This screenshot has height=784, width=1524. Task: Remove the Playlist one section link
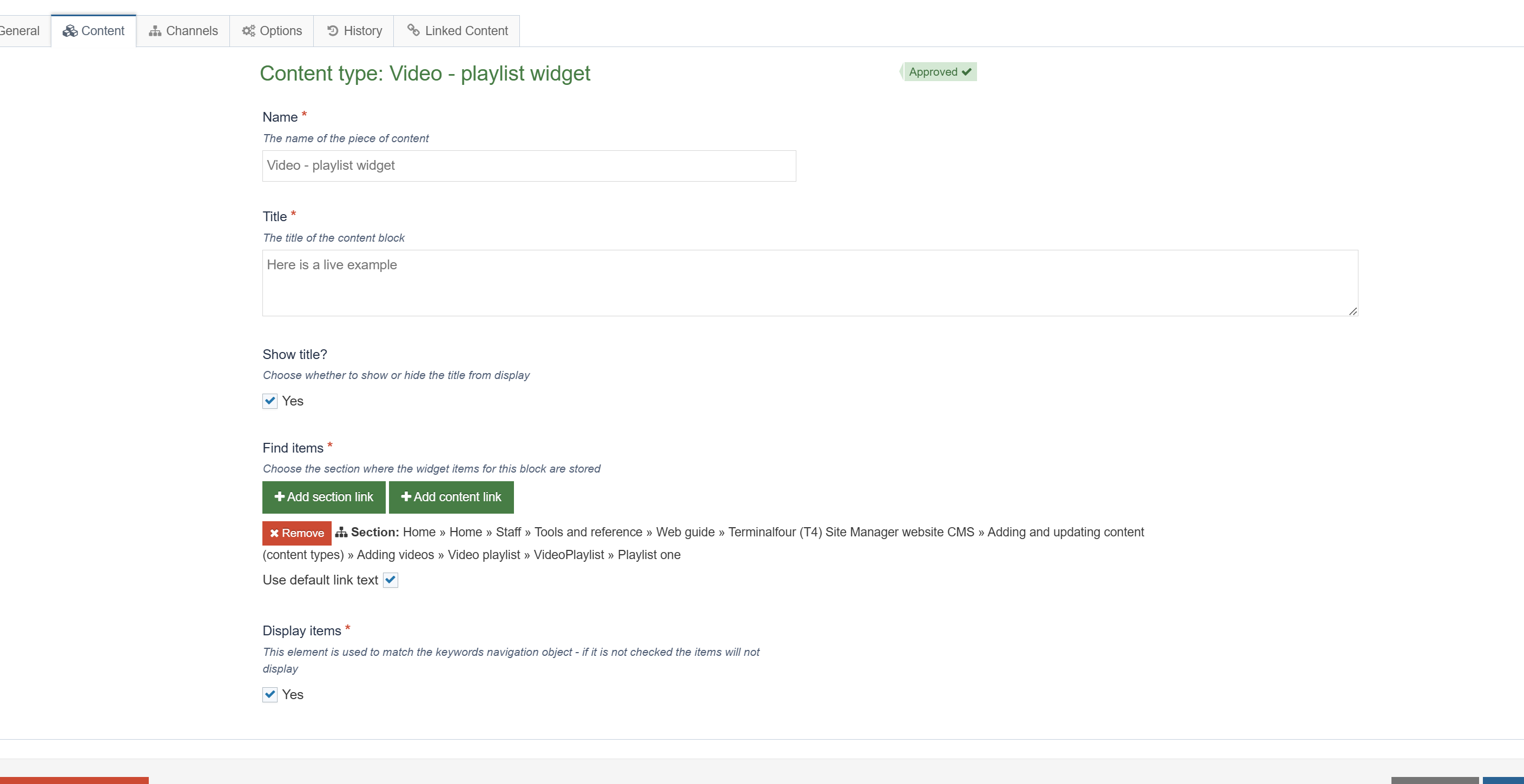click(x=296, y=533)
